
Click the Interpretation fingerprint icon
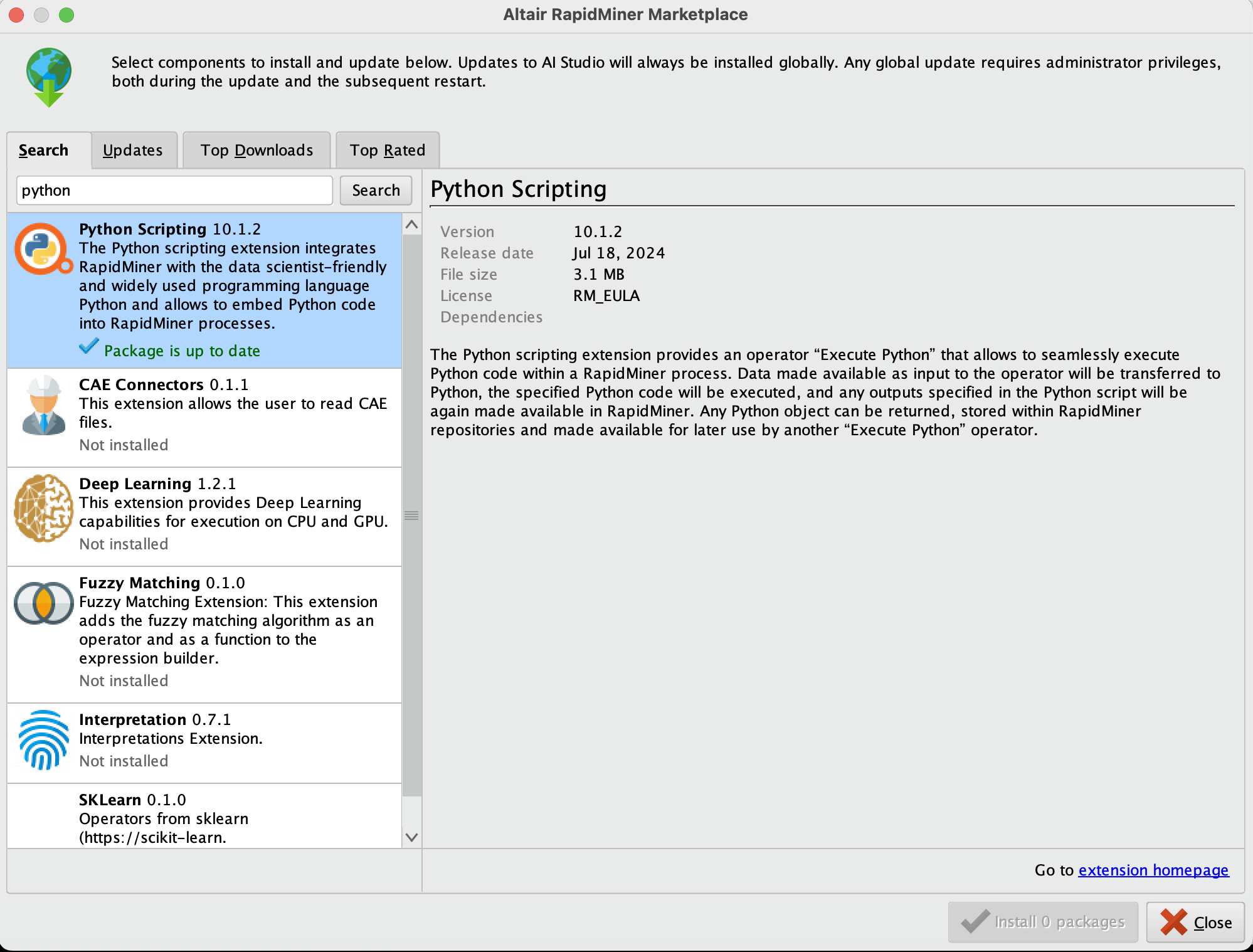[43, 739]
